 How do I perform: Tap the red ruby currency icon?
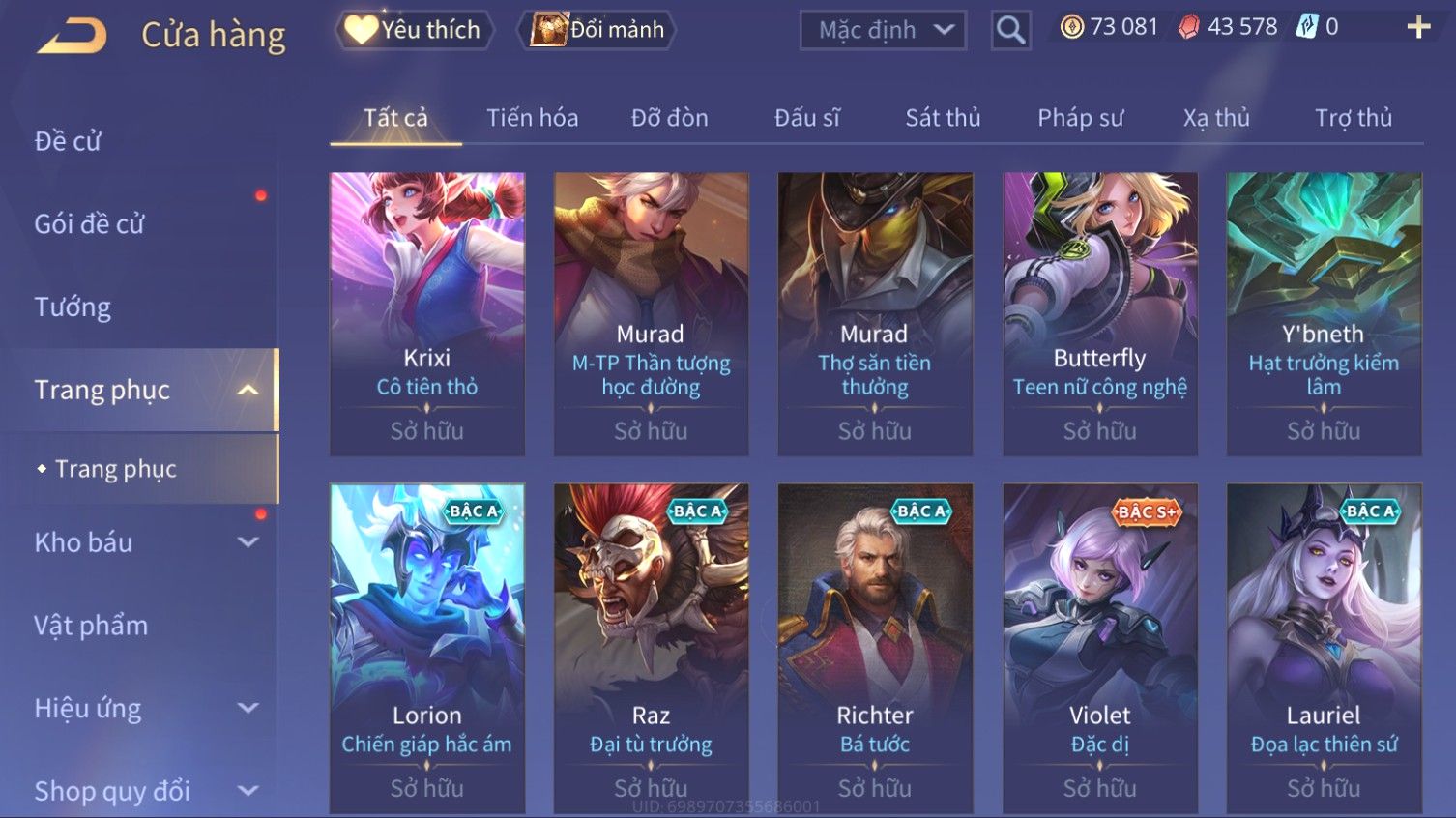point(1189,27)
